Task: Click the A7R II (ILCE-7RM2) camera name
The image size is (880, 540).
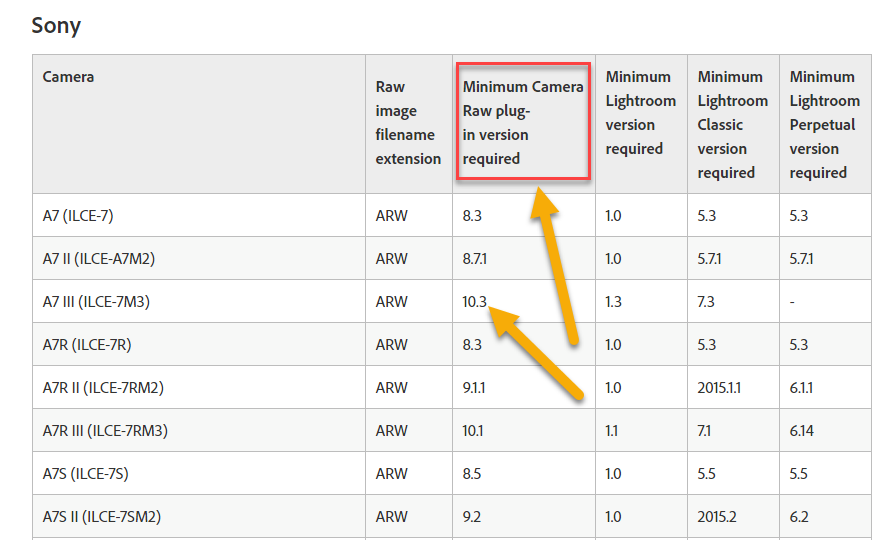Action: [x=101, y=388]
